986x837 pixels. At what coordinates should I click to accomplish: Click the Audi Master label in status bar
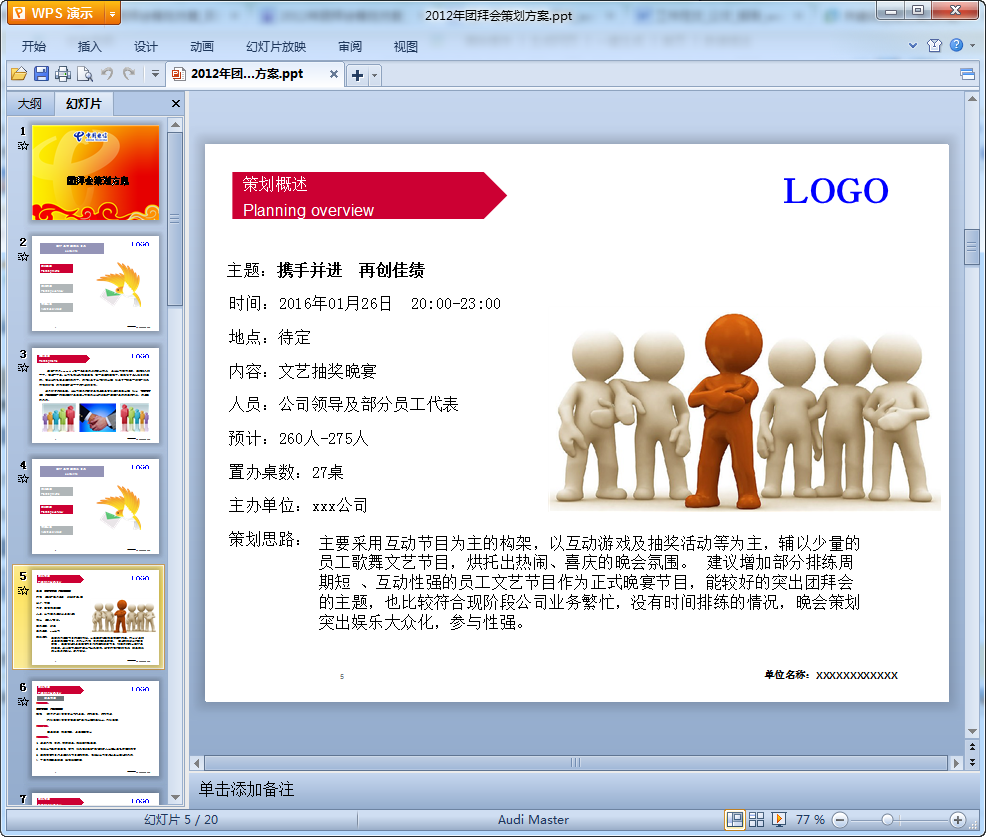coord(533,819)
